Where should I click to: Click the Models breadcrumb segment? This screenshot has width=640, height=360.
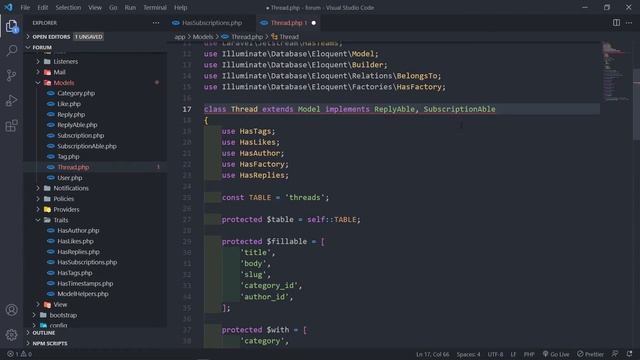click(203, 37)
